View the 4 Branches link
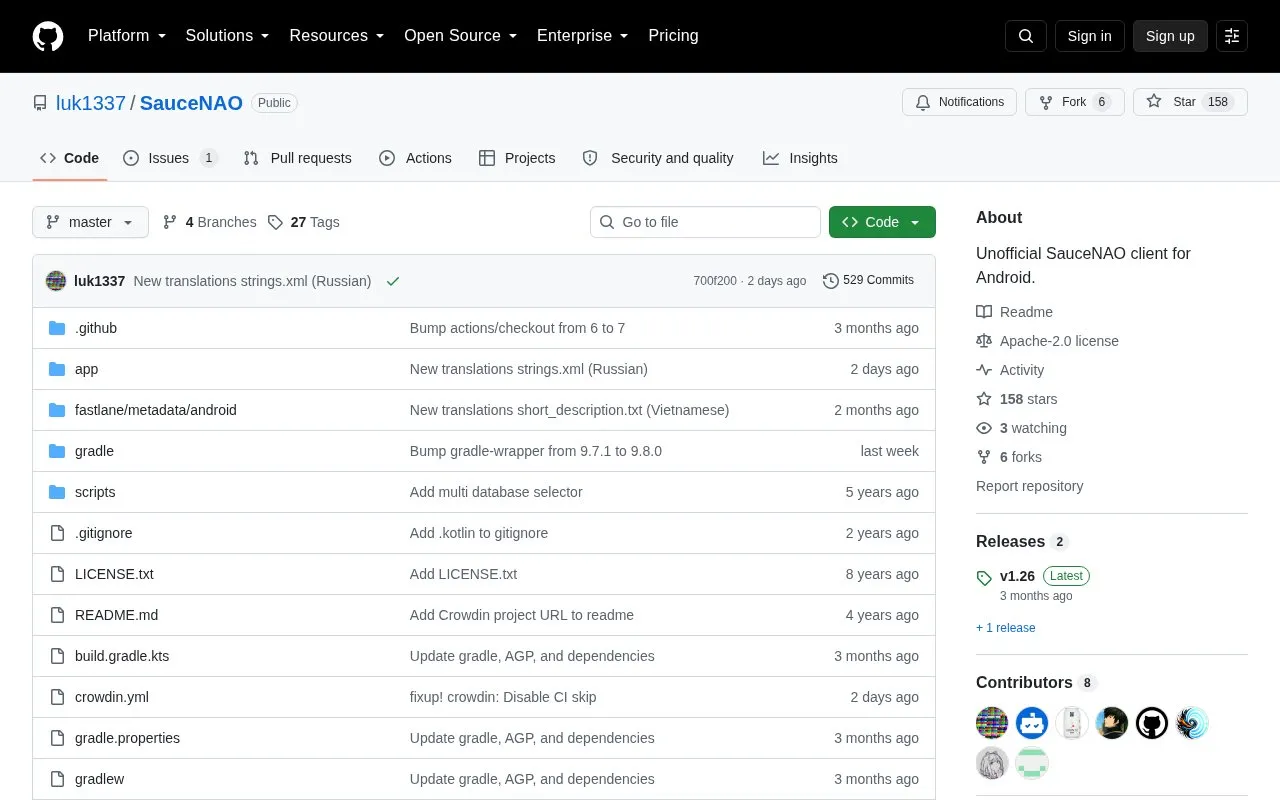Viewport: 1280px width, 800px height. point(209,222)
